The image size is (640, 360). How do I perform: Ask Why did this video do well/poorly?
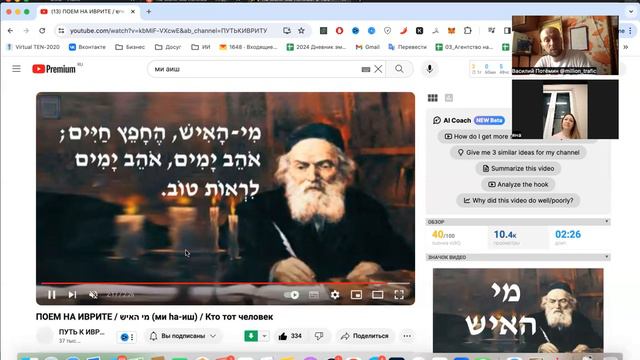tap(518, 200)
